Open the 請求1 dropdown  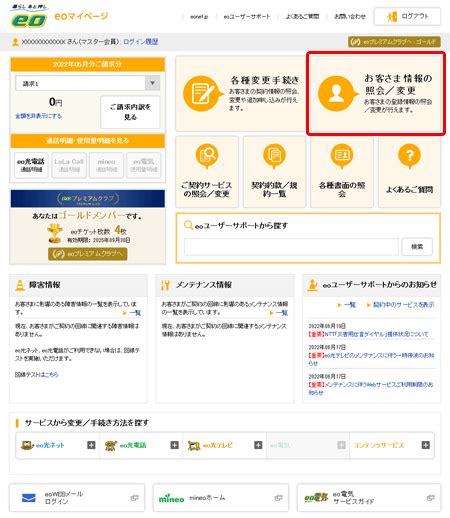click(x=88, y=83)
